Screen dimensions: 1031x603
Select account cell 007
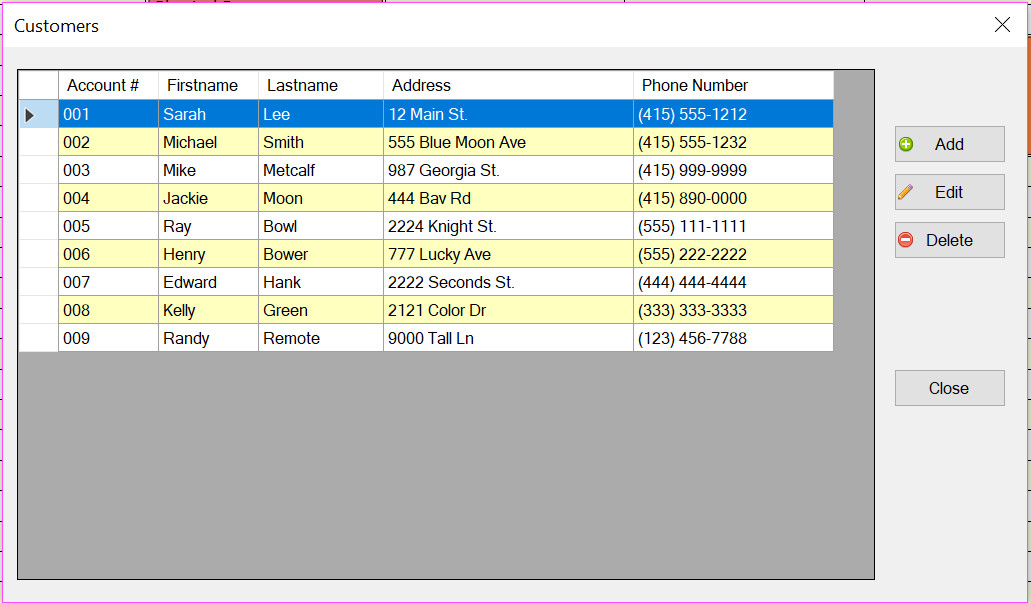point(108,282)
